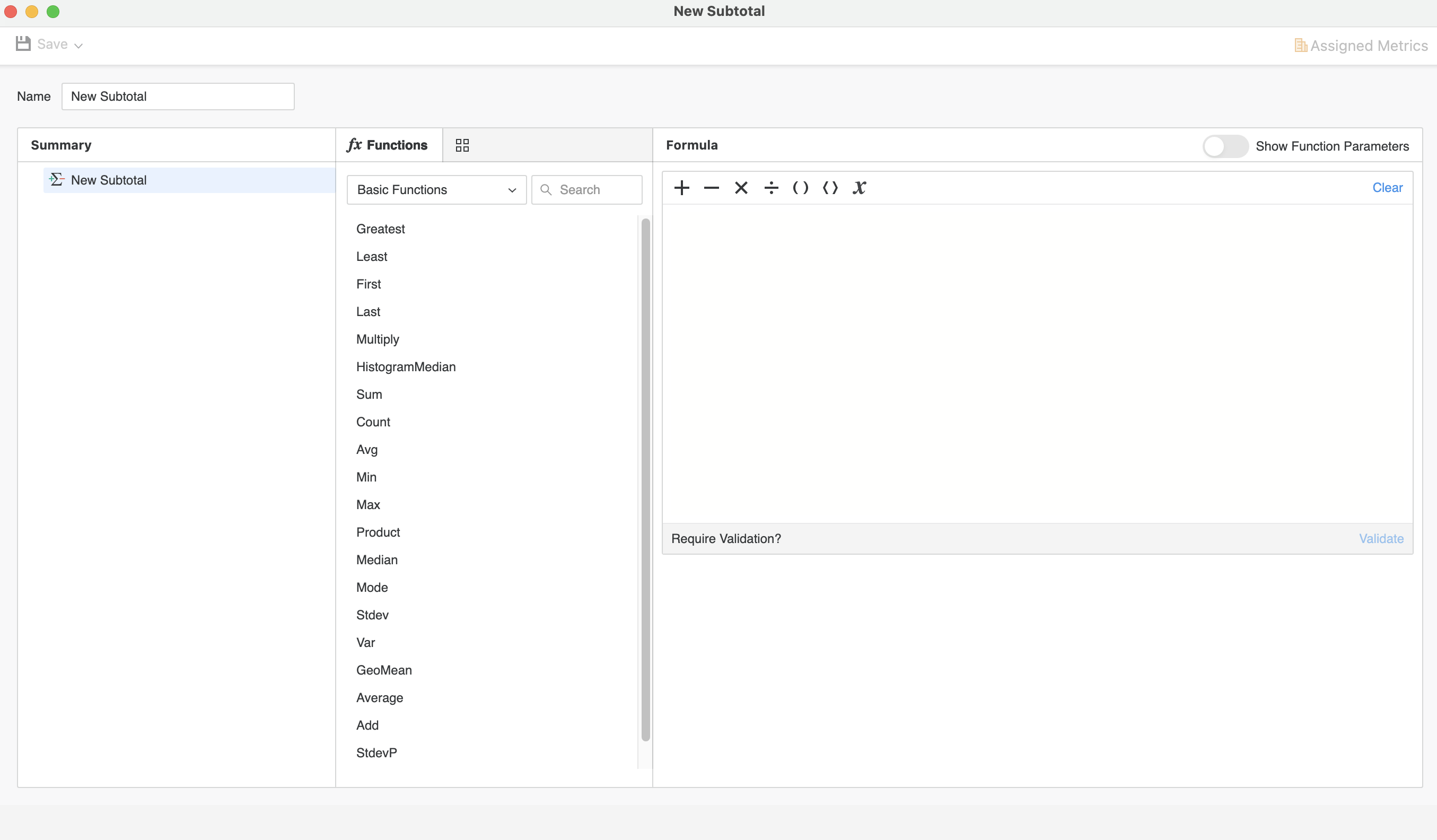Choose the Sum function from list
1437x840 pixels.
pos(369,394)
